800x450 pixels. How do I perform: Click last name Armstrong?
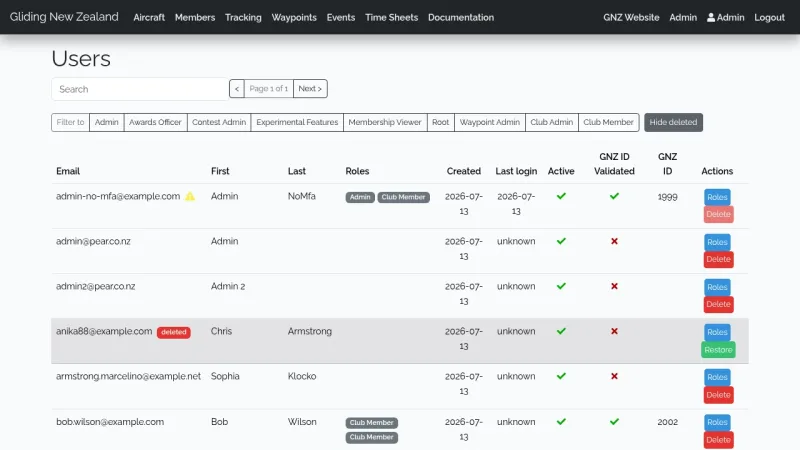tap(310, 331)
